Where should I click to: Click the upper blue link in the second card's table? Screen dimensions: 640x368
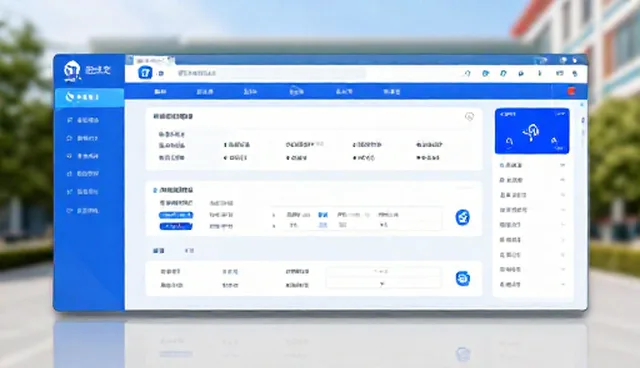click(x=323, y=215)
